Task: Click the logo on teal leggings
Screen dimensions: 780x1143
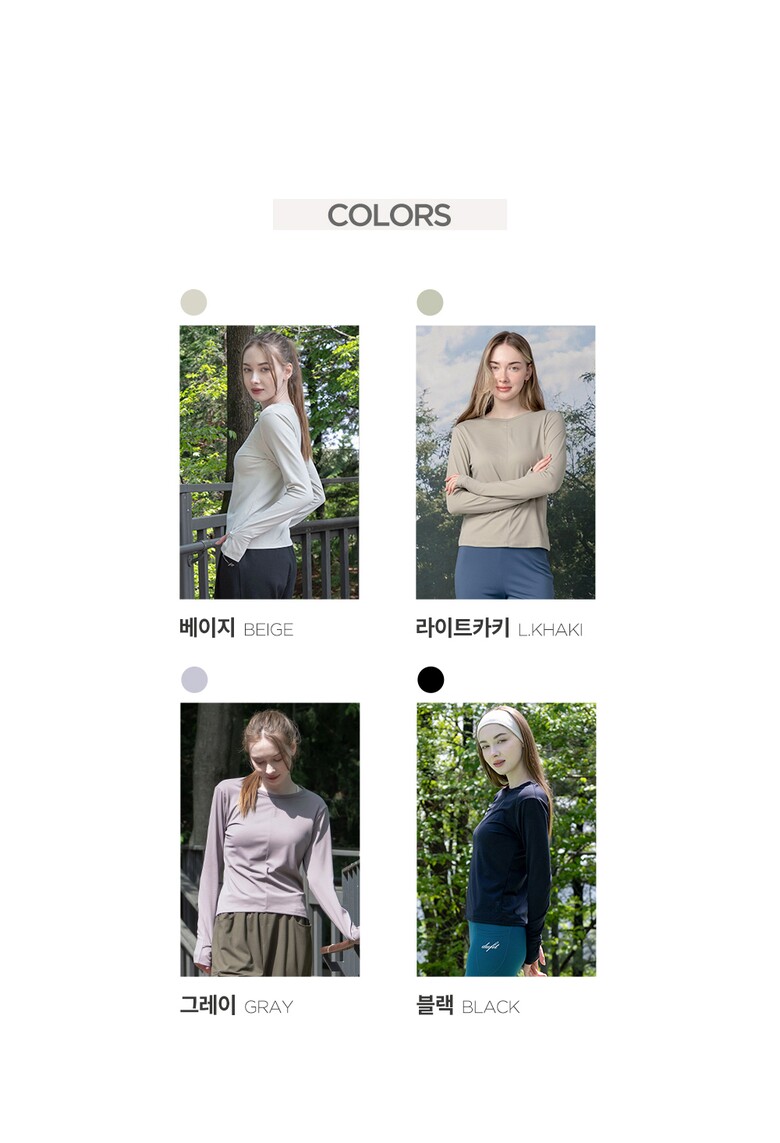Action: coord(491,947)
